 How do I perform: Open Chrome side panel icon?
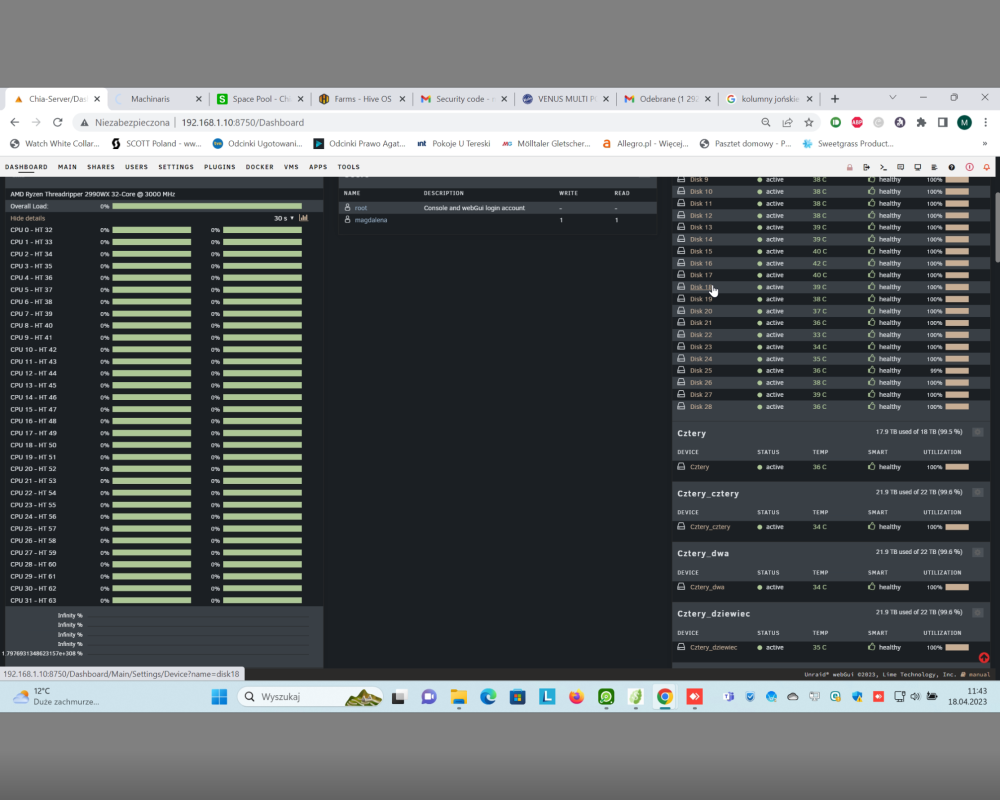[943, 122]
